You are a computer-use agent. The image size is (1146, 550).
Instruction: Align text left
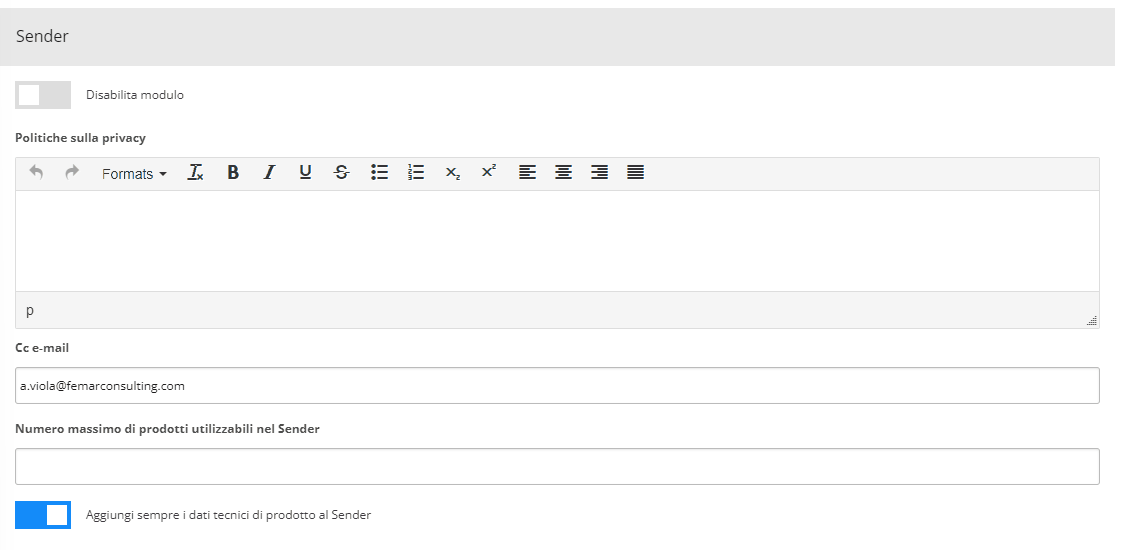click(527, 173)
